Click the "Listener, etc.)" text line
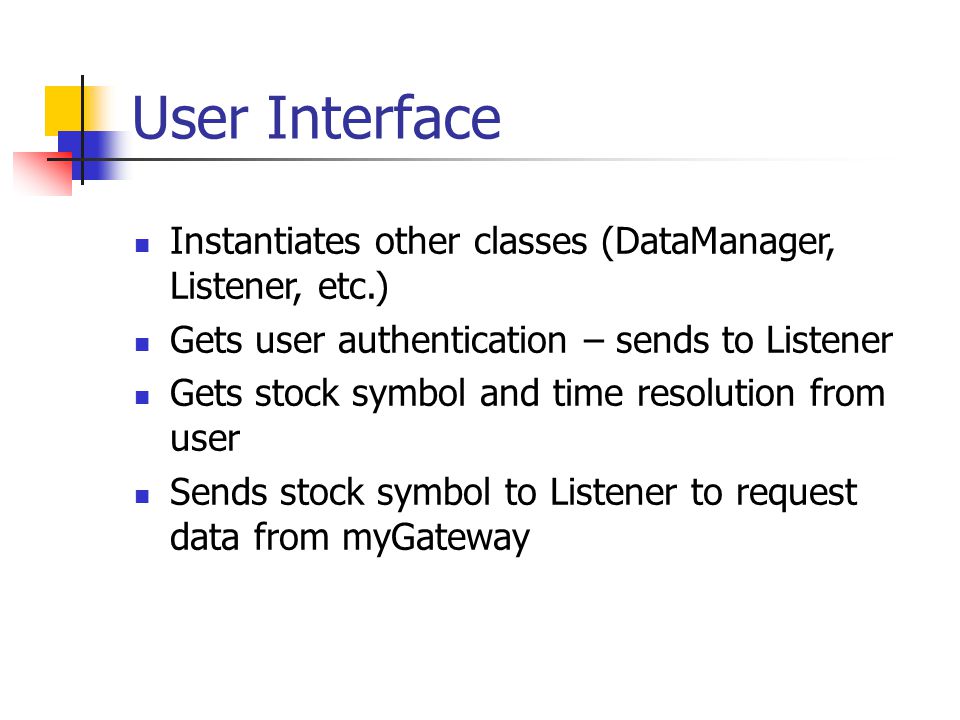This screenshot has height=720, width=960. click(279, 287)
